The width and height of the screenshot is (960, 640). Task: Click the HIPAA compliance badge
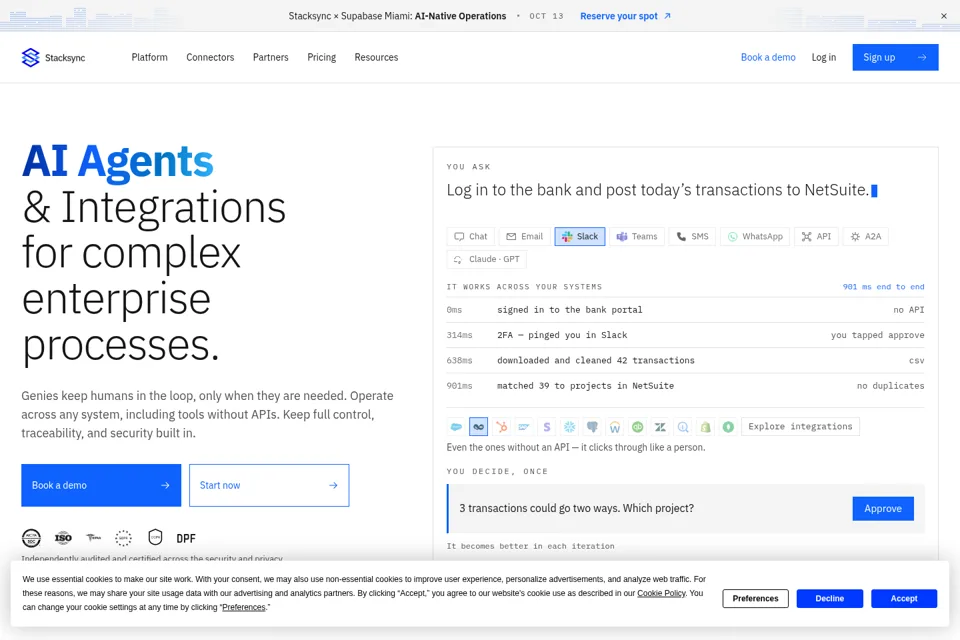tap(93, 538)
